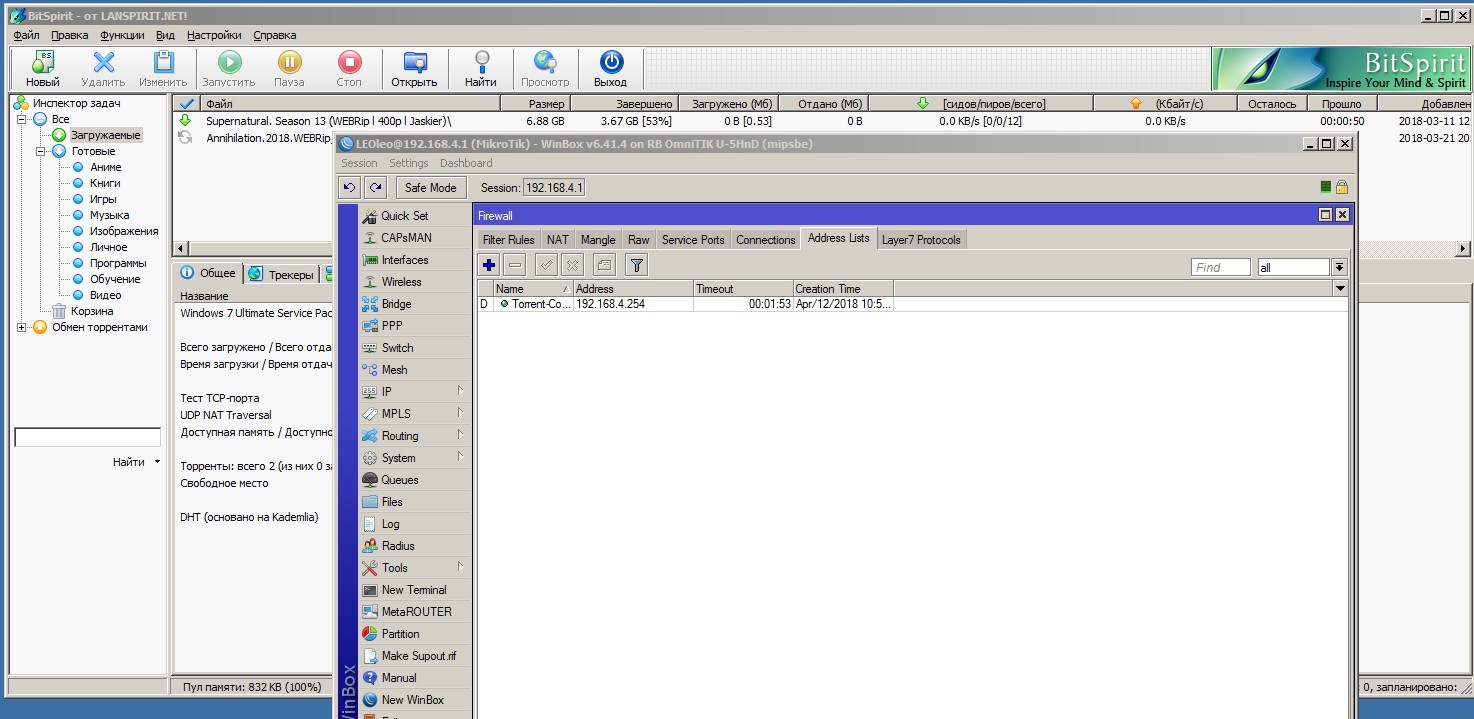Open Wireless in WinBox sidebar
The height and width of the screenshot is (719, 1474).
(x=415, y=282)
